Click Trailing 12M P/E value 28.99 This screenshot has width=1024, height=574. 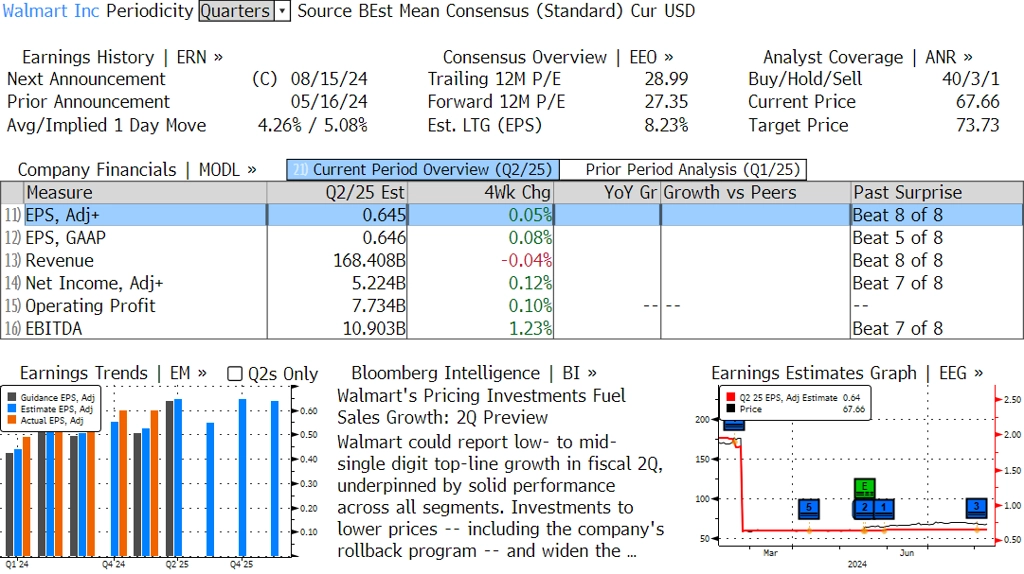coord(666,79)
